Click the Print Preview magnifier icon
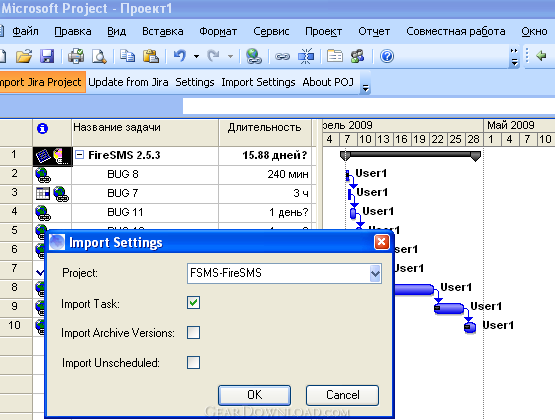Viewport: 555px width, 420px height. (99, 56)
